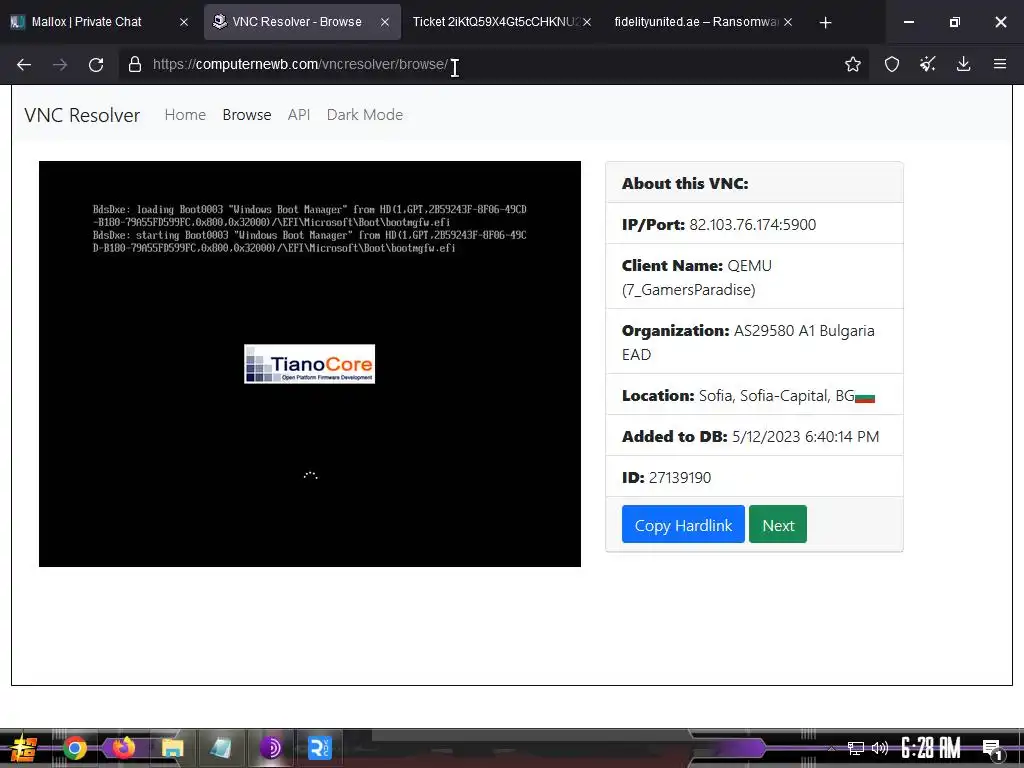
Task: Open the downloads panel
Action: (963, 64)
